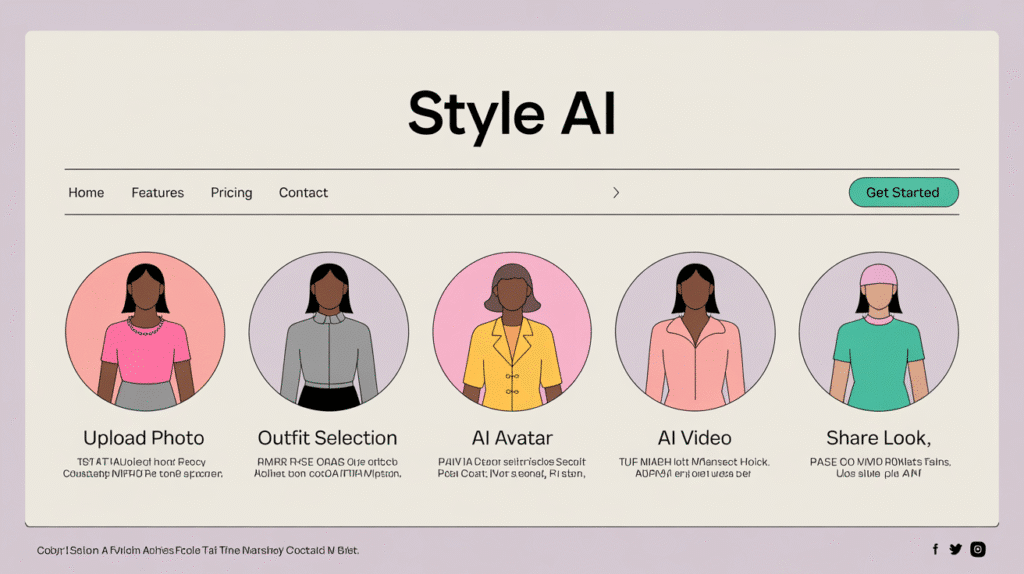Open the Contact navigation link
Viewport: 1024px width, 574px height.
tap(303, 192)
